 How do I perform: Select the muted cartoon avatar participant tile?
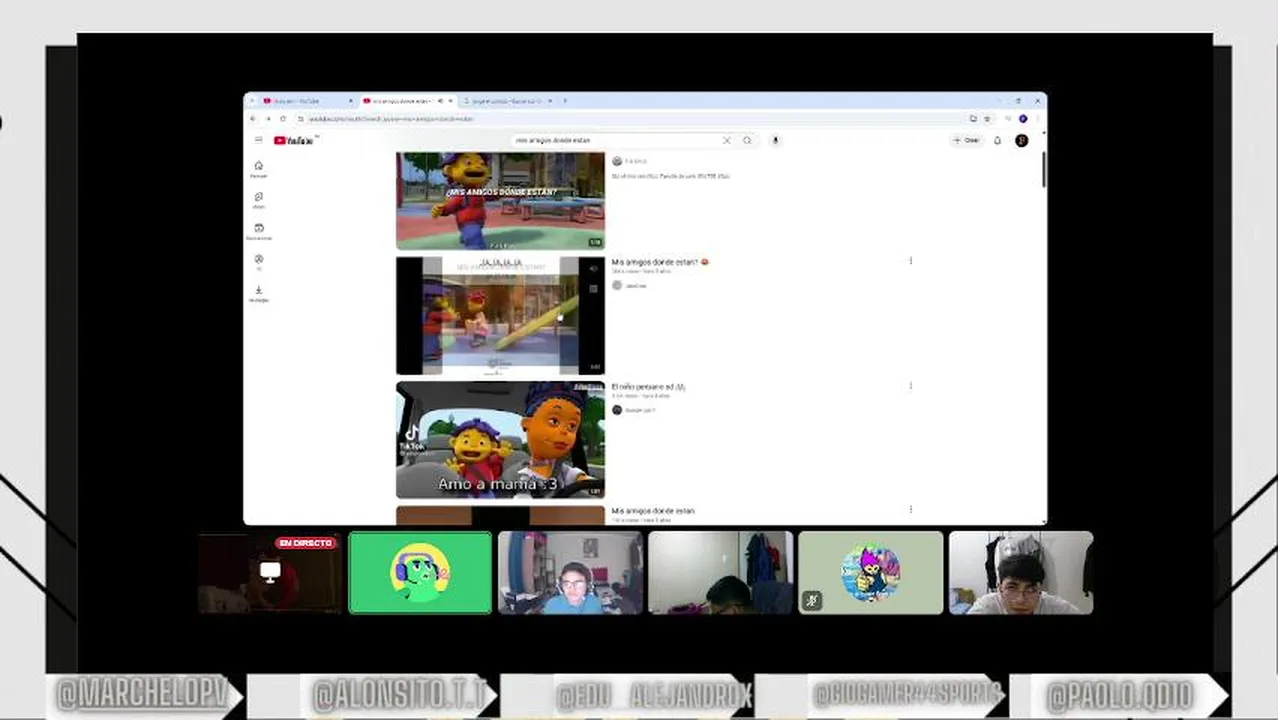click(870, 573)
